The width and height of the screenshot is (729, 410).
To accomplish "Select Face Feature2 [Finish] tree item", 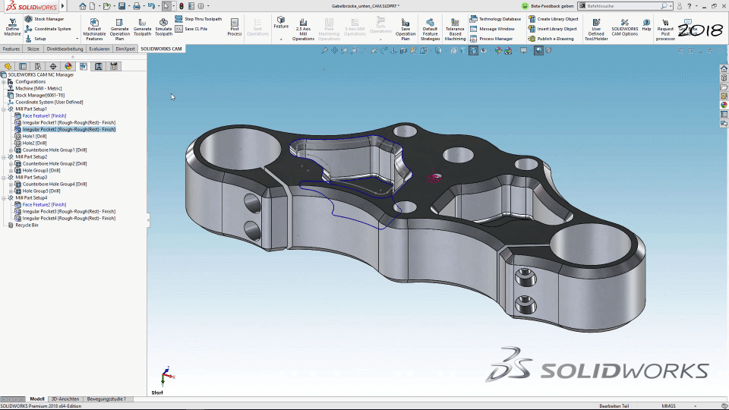I will [x=44, y=205].
